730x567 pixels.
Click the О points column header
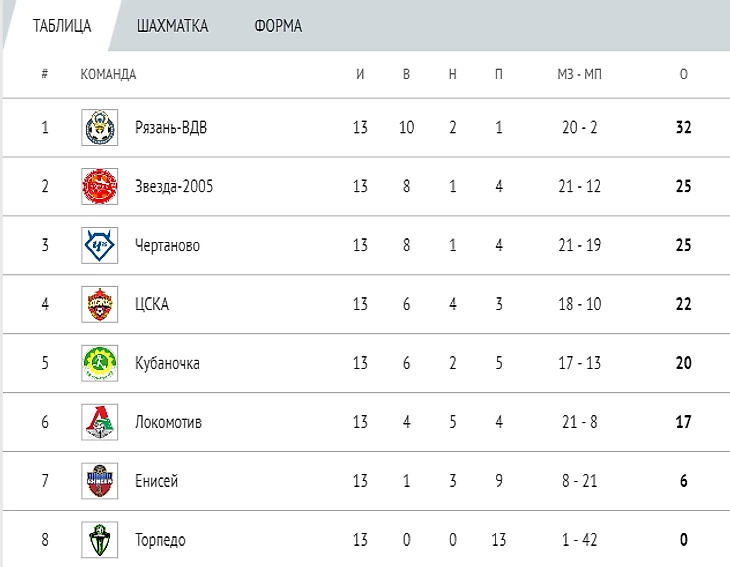684,75
